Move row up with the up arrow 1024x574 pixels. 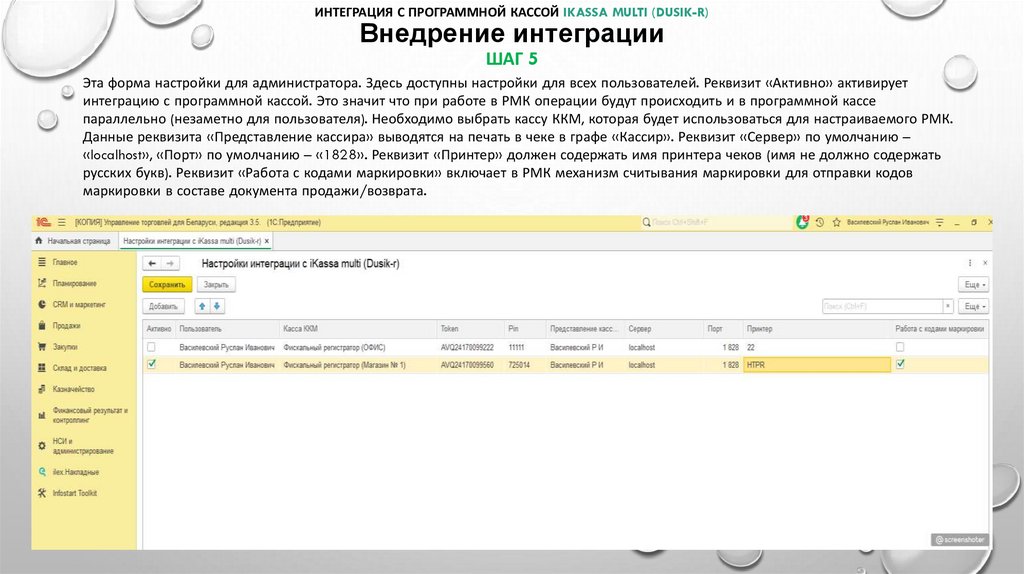202,306
